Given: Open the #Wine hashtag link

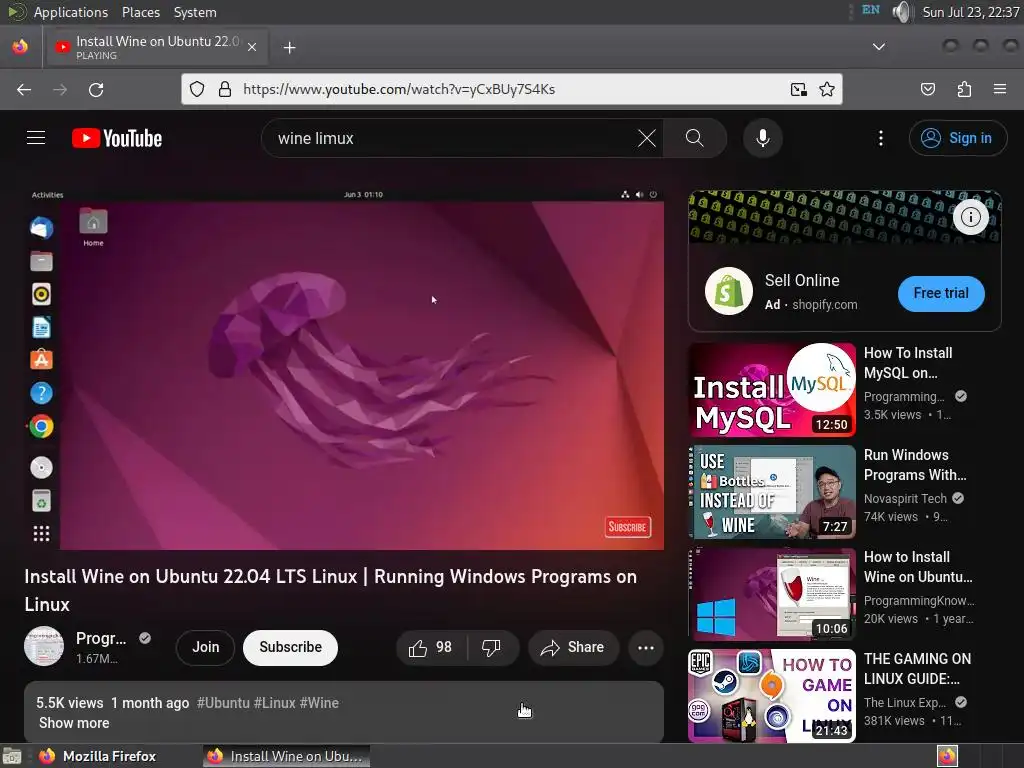Looking at the screenshot, I should pyautogui.click(x=319, y=703).
